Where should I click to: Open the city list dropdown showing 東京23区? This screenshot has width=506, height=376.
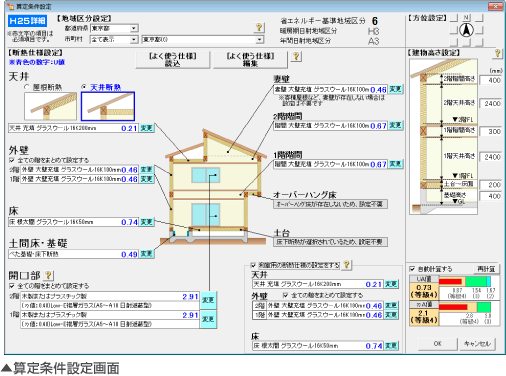click(259, 40)
